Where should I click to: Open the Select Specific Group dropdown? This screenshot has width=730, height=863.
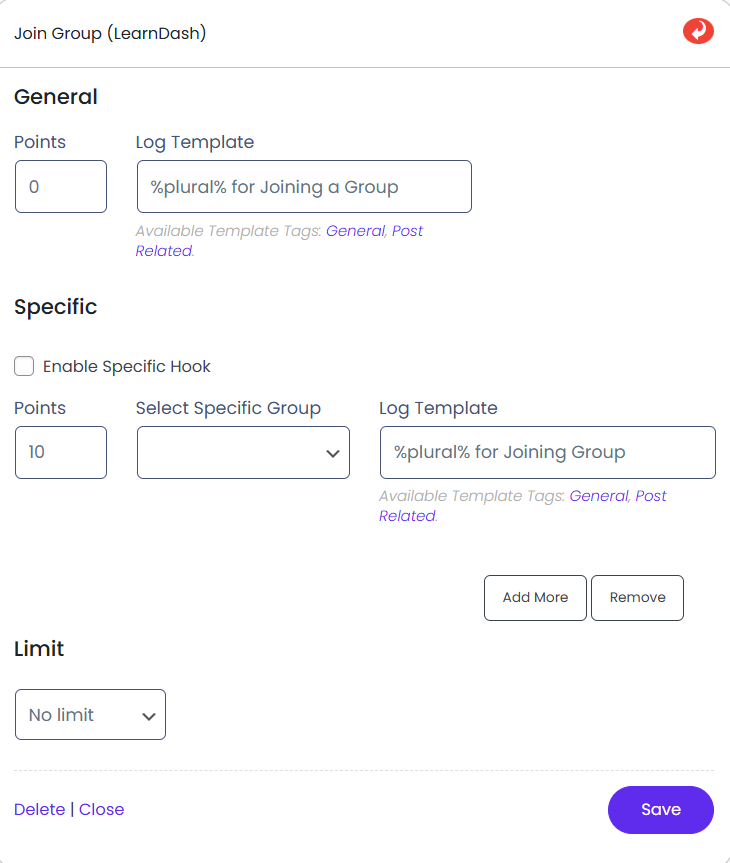243,453
